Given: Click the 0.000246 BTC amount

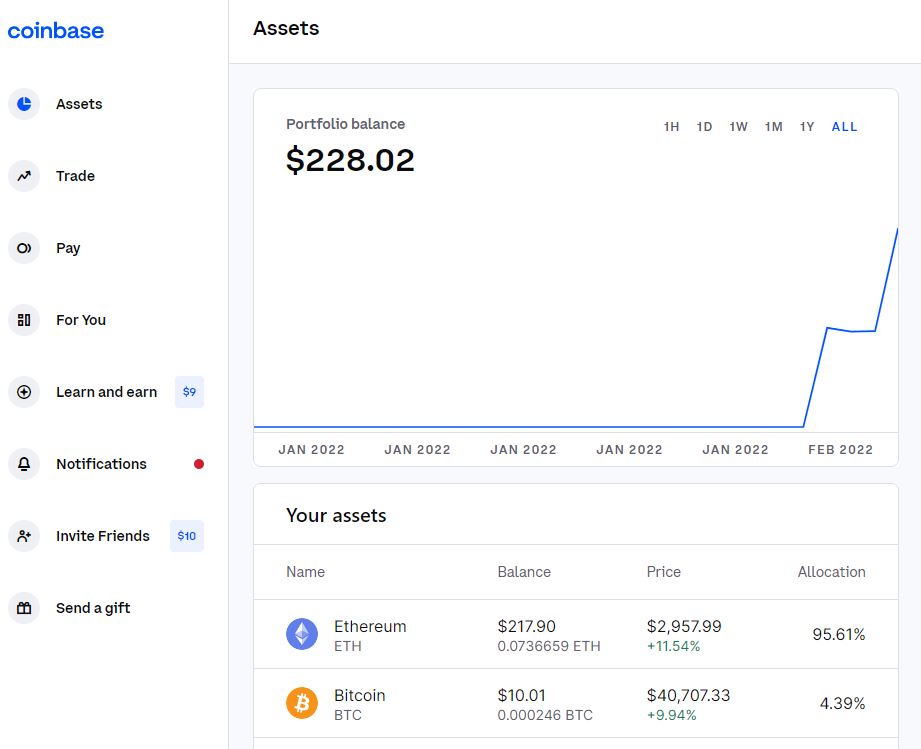Looking at the screenshot, I should coord(545,716).
